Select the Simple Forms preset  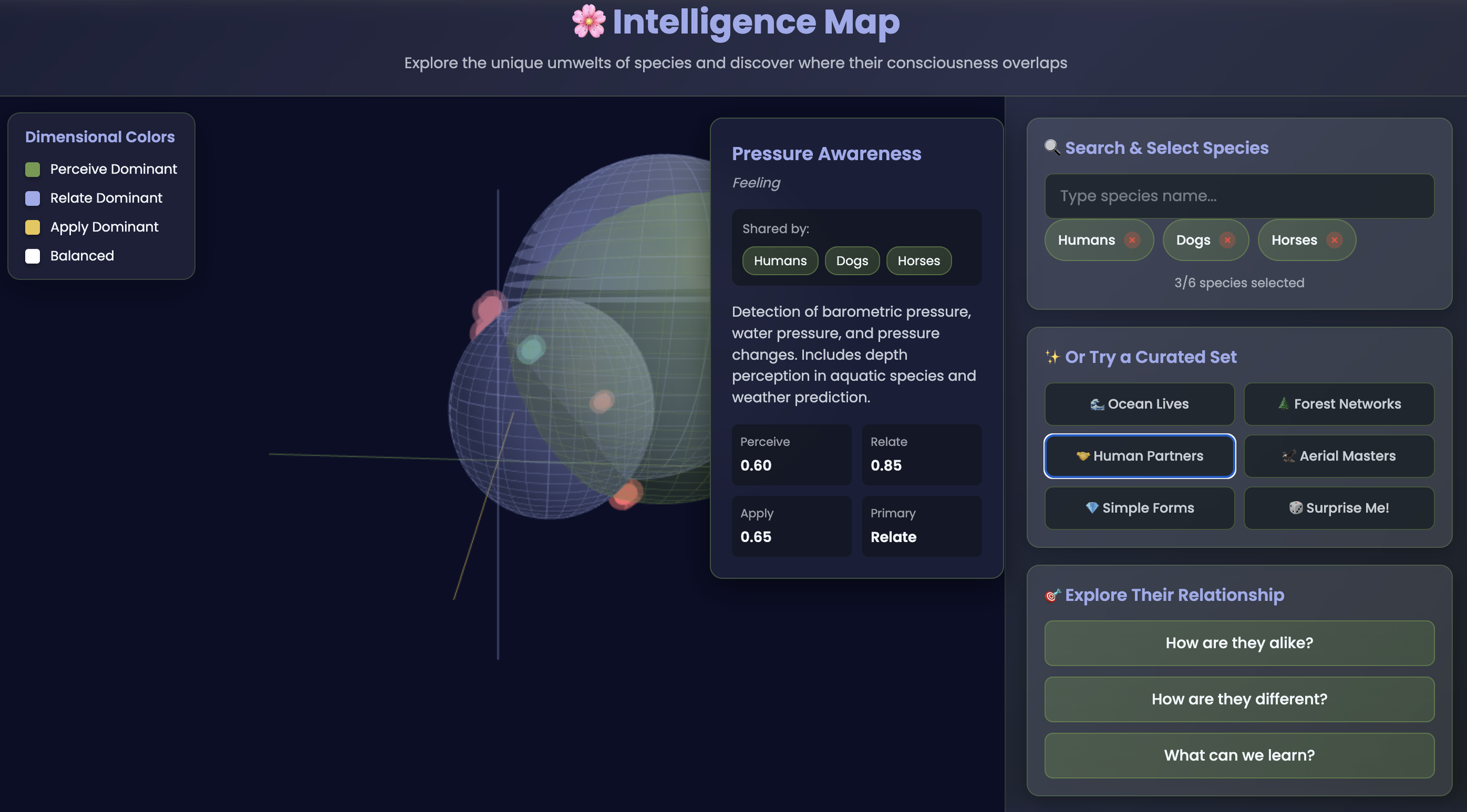1139,508
